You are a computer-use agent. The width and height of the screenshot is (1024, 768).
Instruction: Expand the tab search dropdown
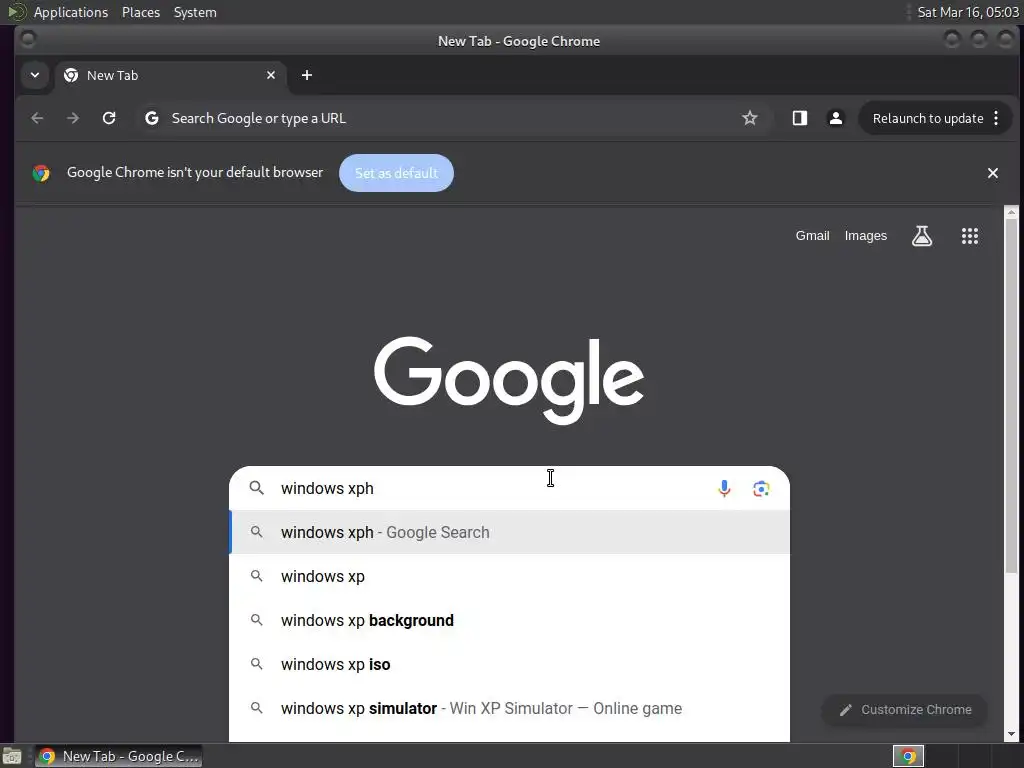35,75
